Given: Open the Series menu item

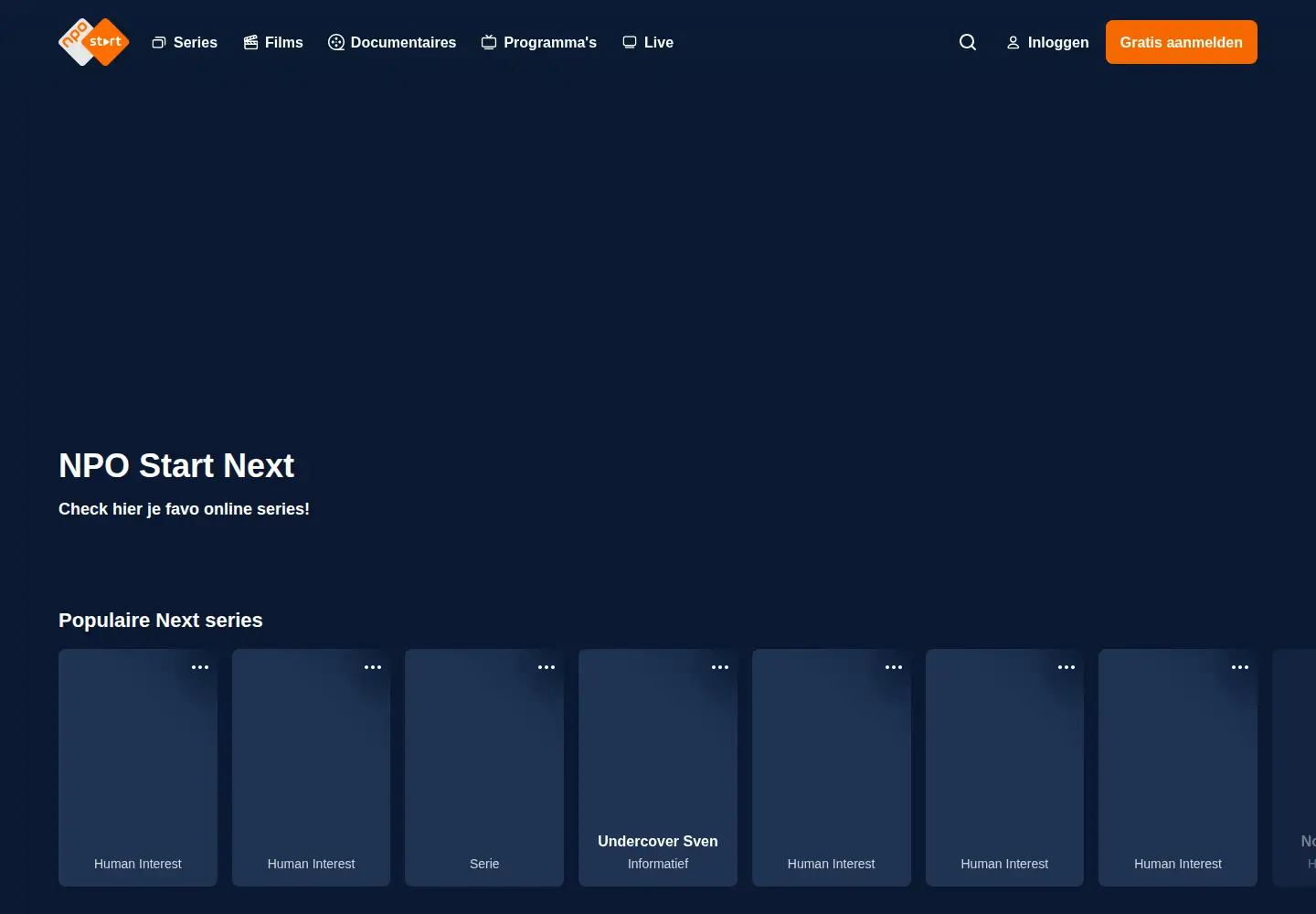Looking at the screenshot, I should pyautogui.click(x=185, y=42).
